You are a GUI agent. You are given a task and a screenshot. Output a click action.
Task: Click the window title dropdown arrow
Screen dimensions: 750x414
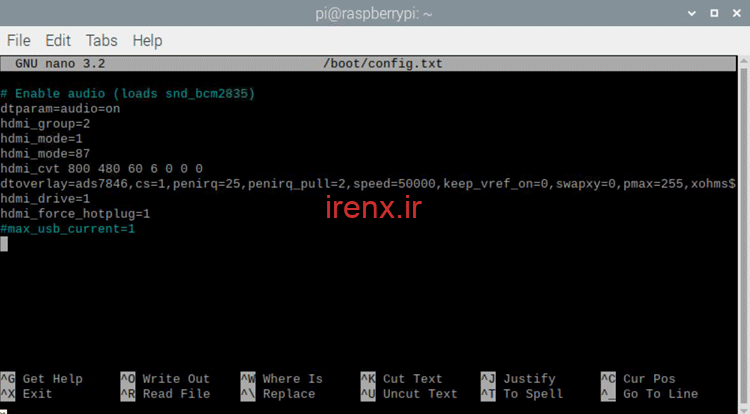click(x=692, y=13)
